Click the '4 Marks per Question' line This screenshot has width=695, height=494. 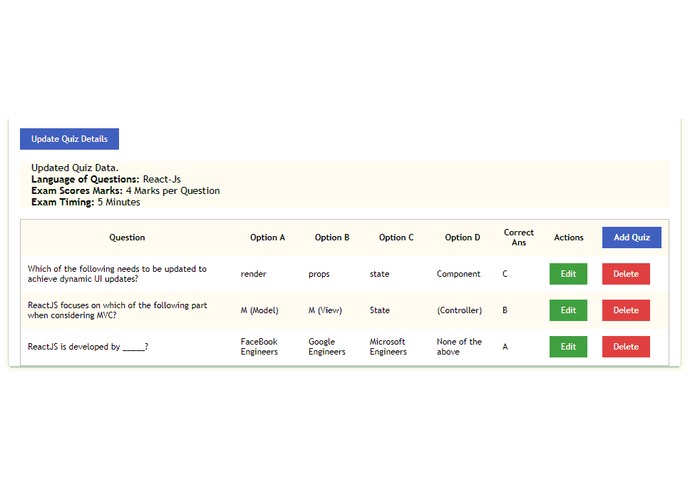(x=173, y=191)
